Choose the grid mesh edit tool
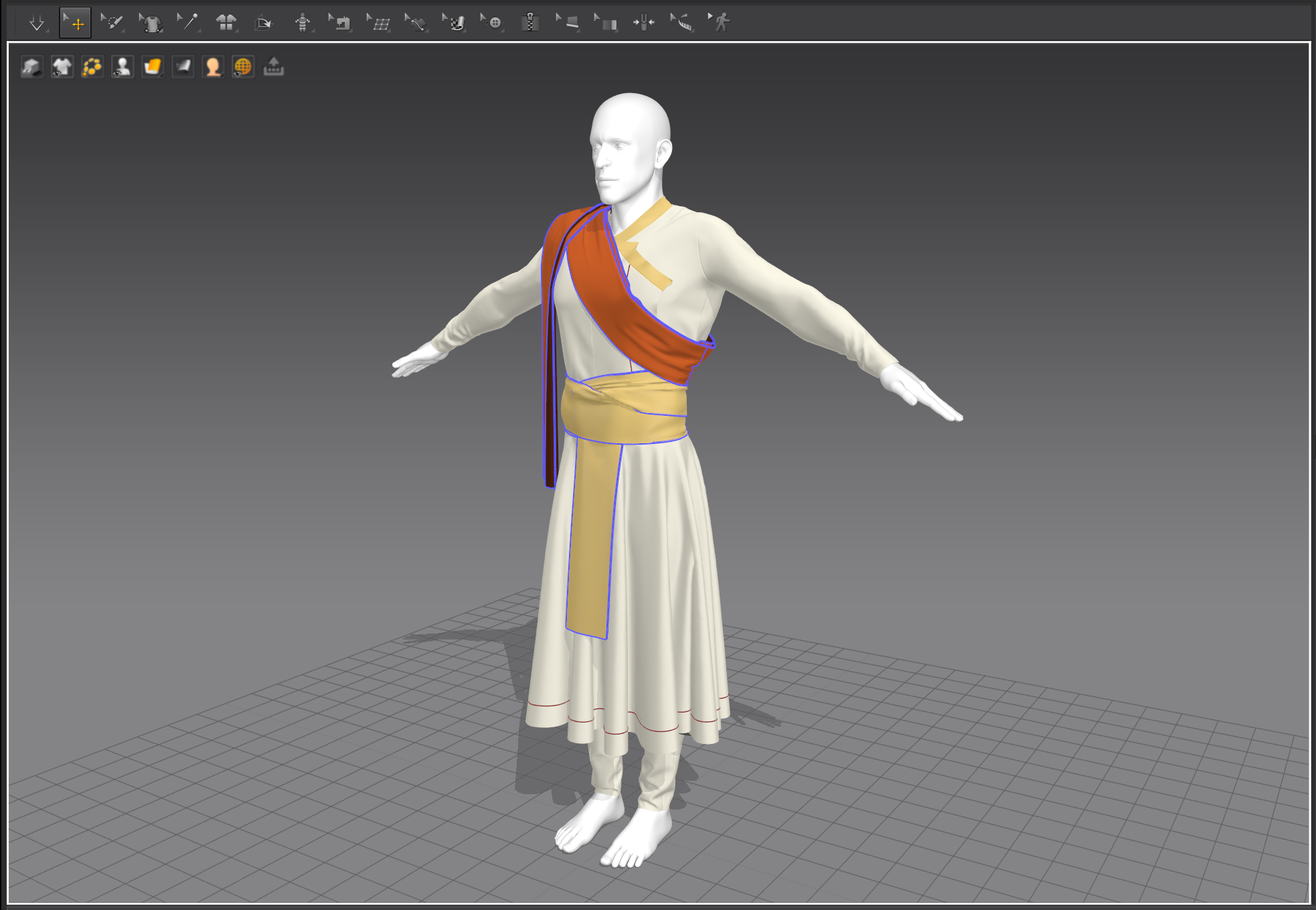1316x910 pixels. (x=379, y=23)
